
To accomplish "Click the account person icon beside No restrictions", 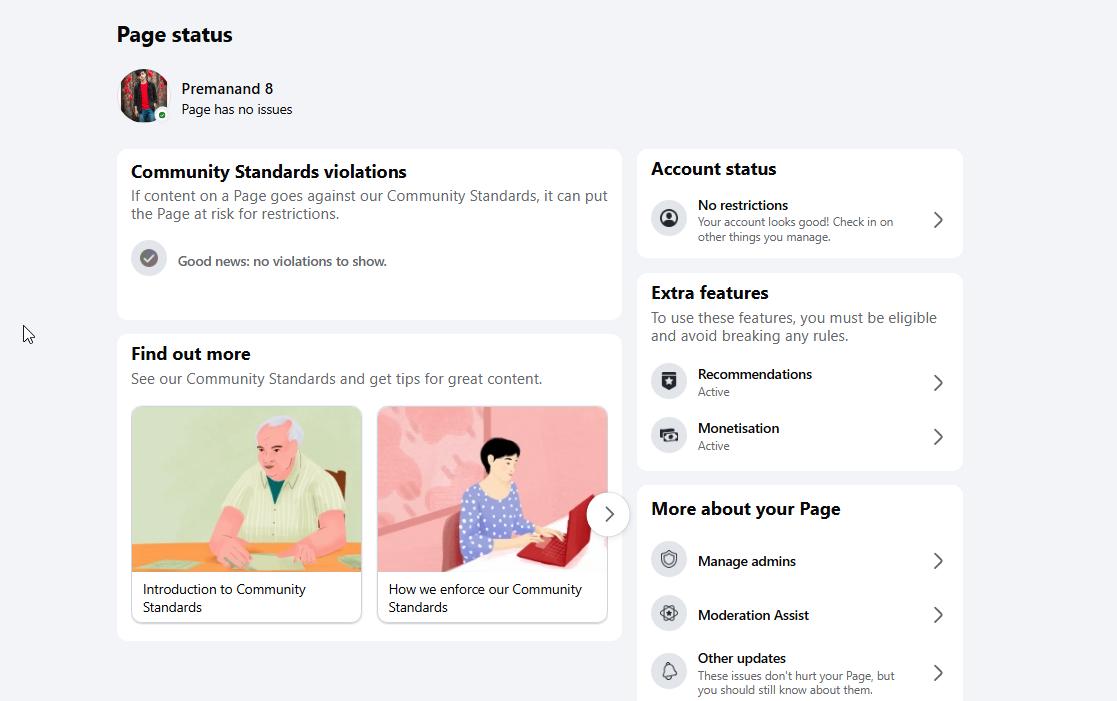I will click(x=669, y=218).
